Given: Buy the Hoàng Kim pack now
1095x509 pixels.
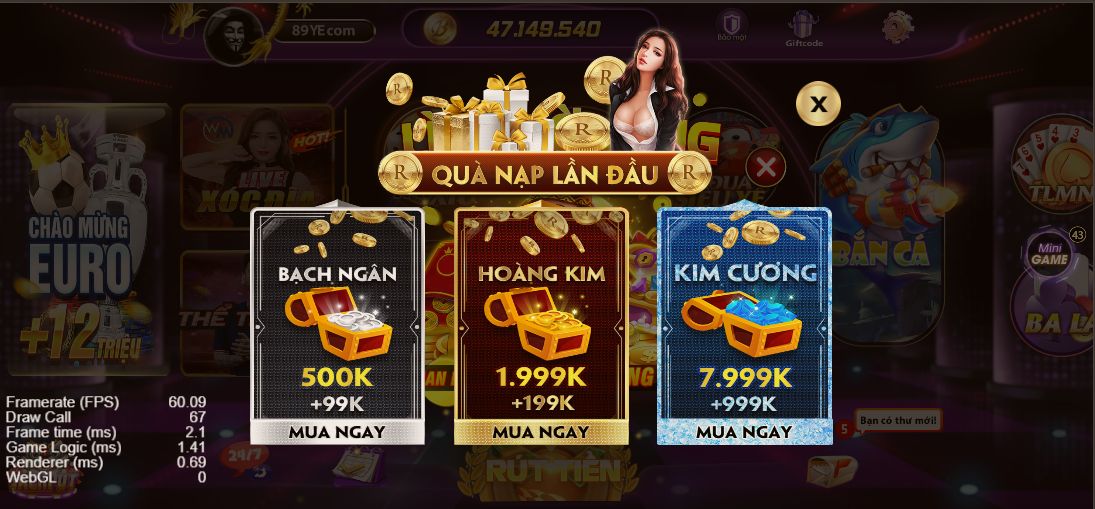Looking at the screenshot, I should pyautogui.click(x=541, y=431).
